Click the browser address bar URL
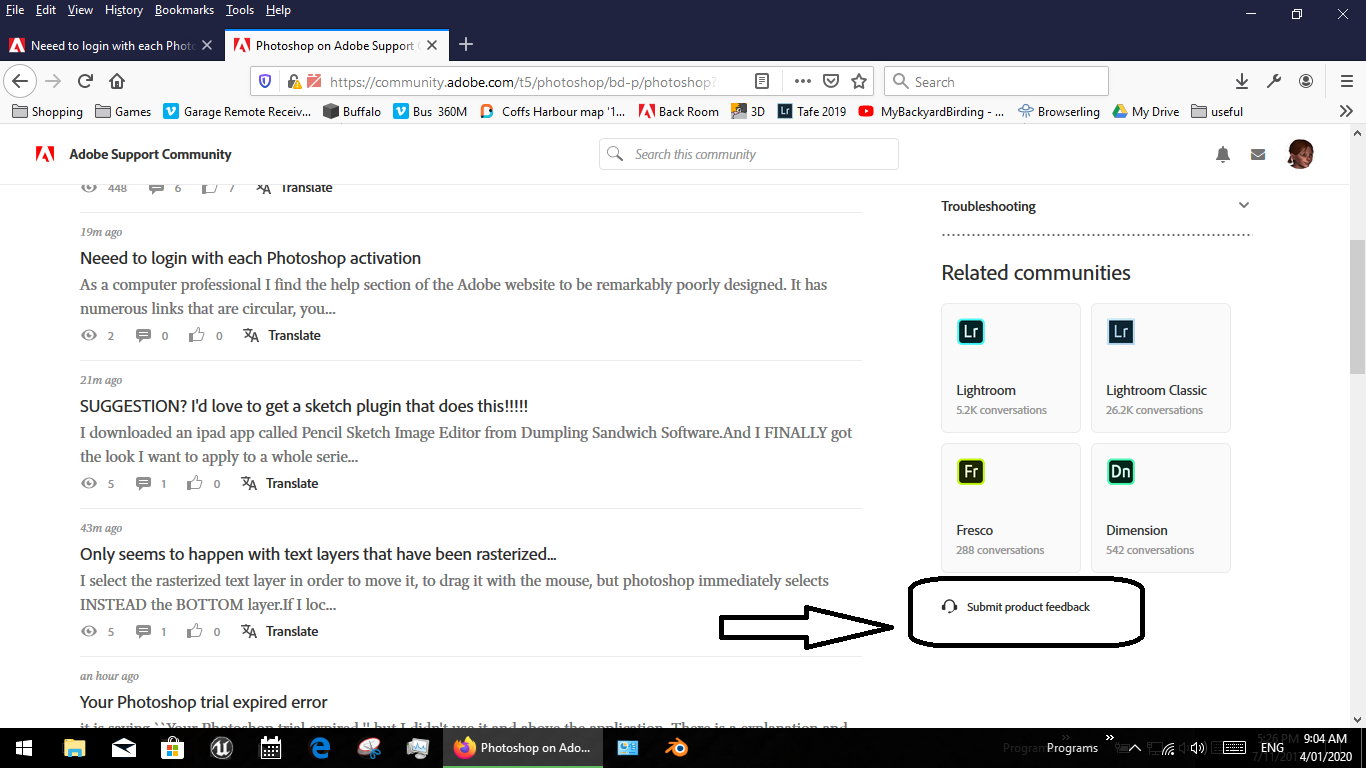Image resolution: width=1366 pixels, height=768 pixels. tap(521, 81)
